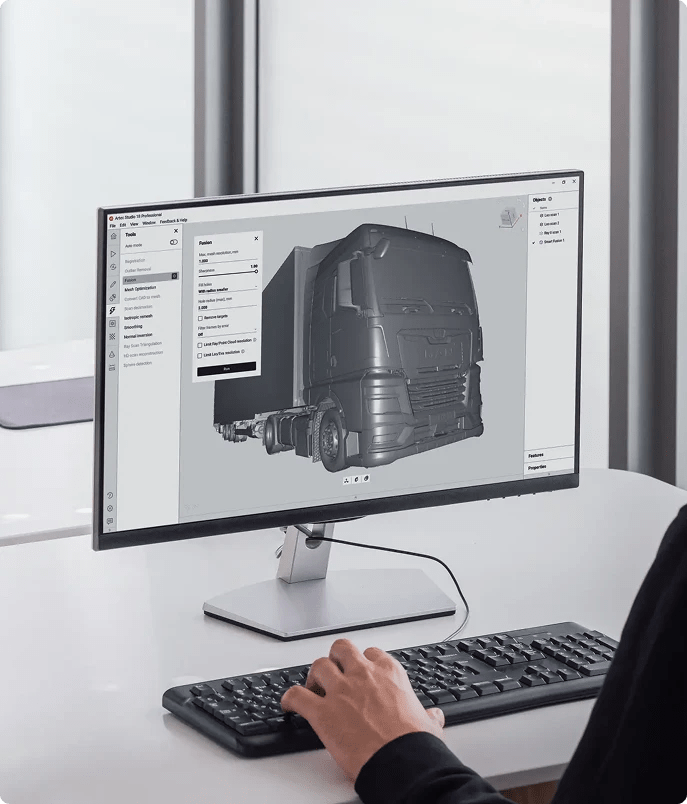Open the Filter frames by error dropdown
Screen dimensions: 687x804
[x=227, y=330]
